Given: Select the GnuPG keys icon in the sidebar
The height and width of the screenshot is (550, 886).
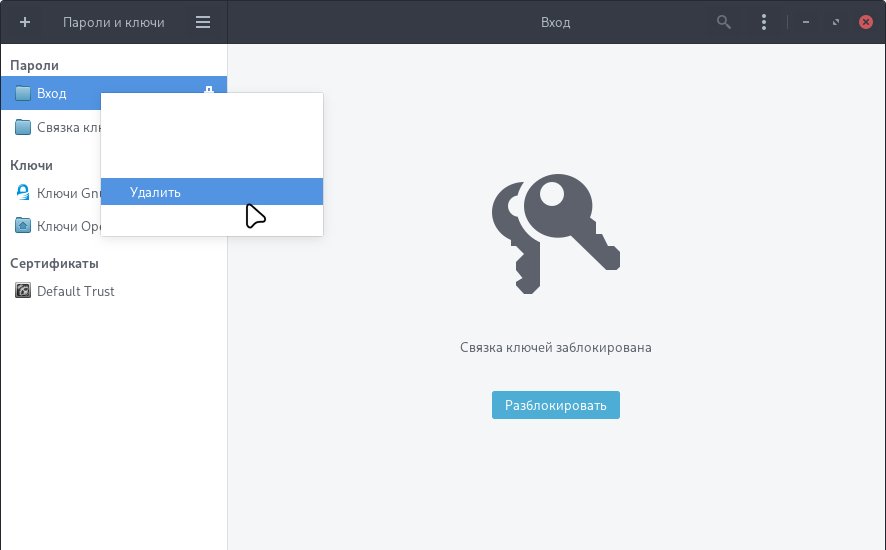Looking at the screenshot, I should (x=23, y=193).
